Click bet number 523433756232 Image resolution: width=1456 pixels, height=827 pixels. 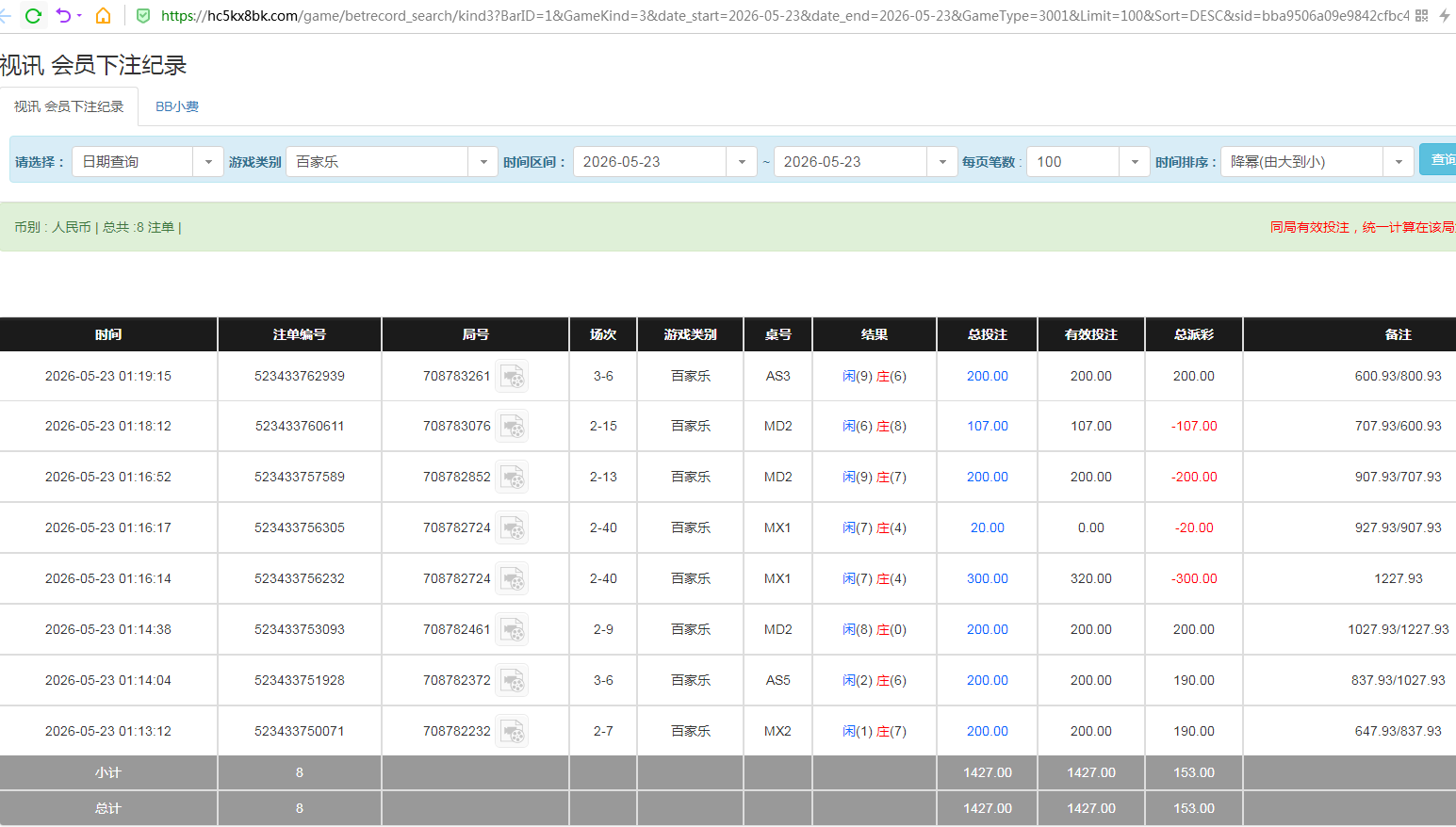300,579
